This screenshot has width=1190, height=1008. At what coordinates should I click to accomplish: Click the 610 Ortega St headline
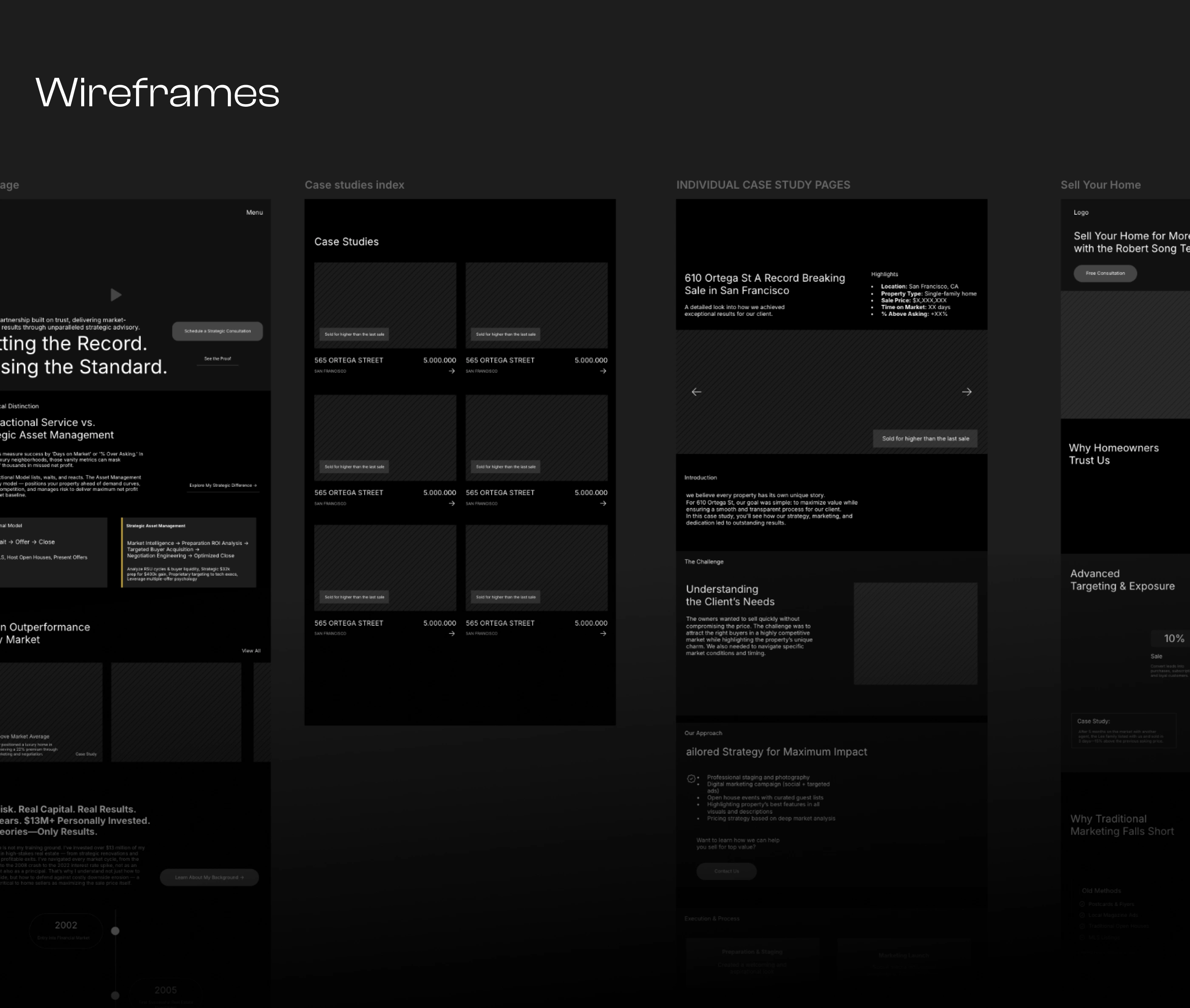coord(765,284)
